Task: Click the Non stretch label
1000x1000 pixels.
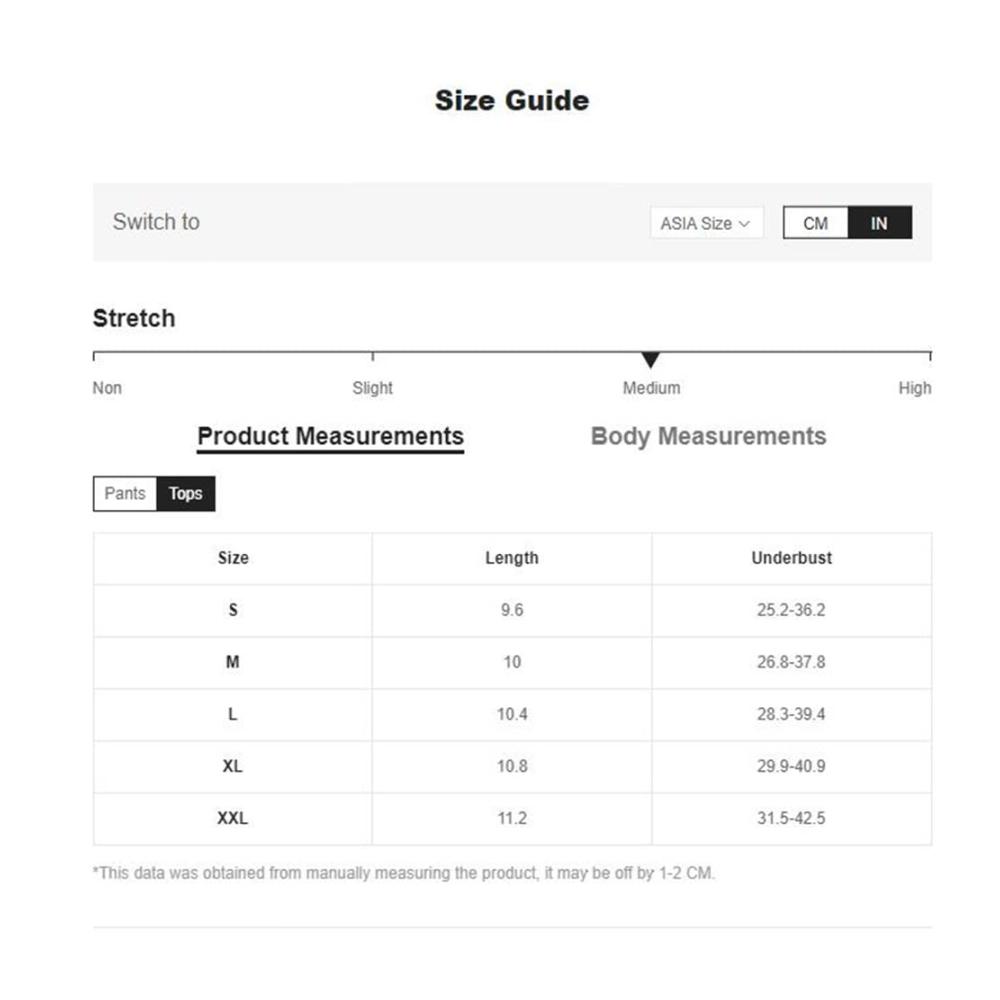Action: pyautogui.click(x=107, y=388)
